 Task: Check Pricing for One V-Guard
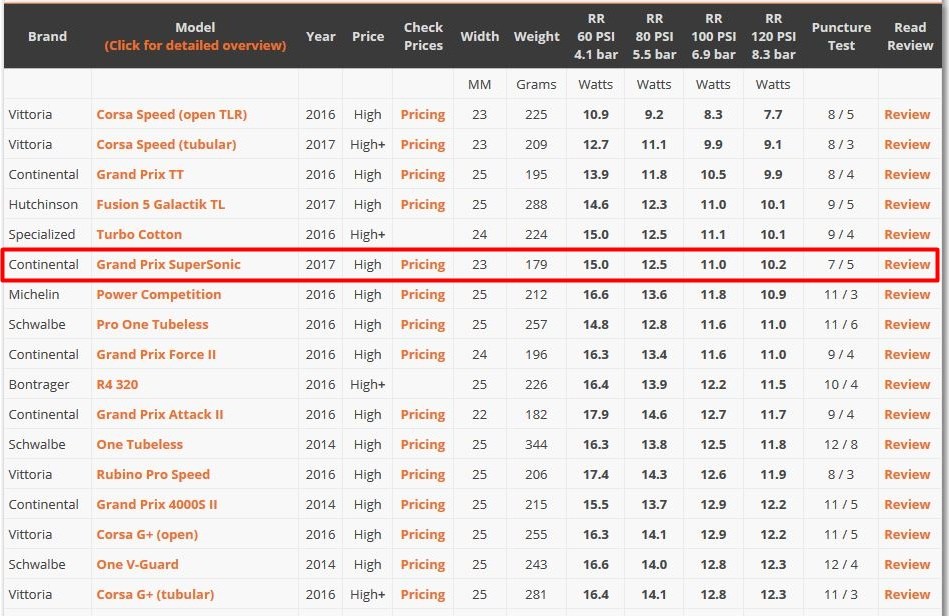click(422, 565)
